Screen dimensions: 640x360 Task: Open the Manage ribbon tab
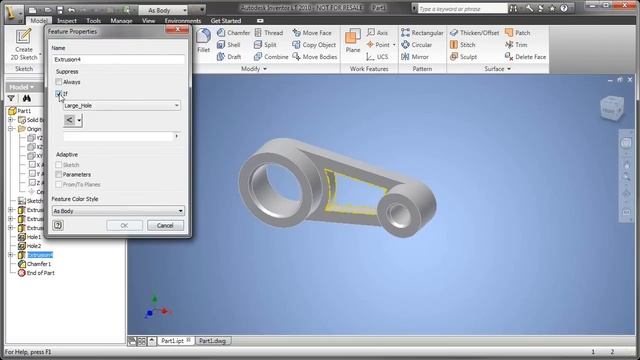tap(121, 21)
